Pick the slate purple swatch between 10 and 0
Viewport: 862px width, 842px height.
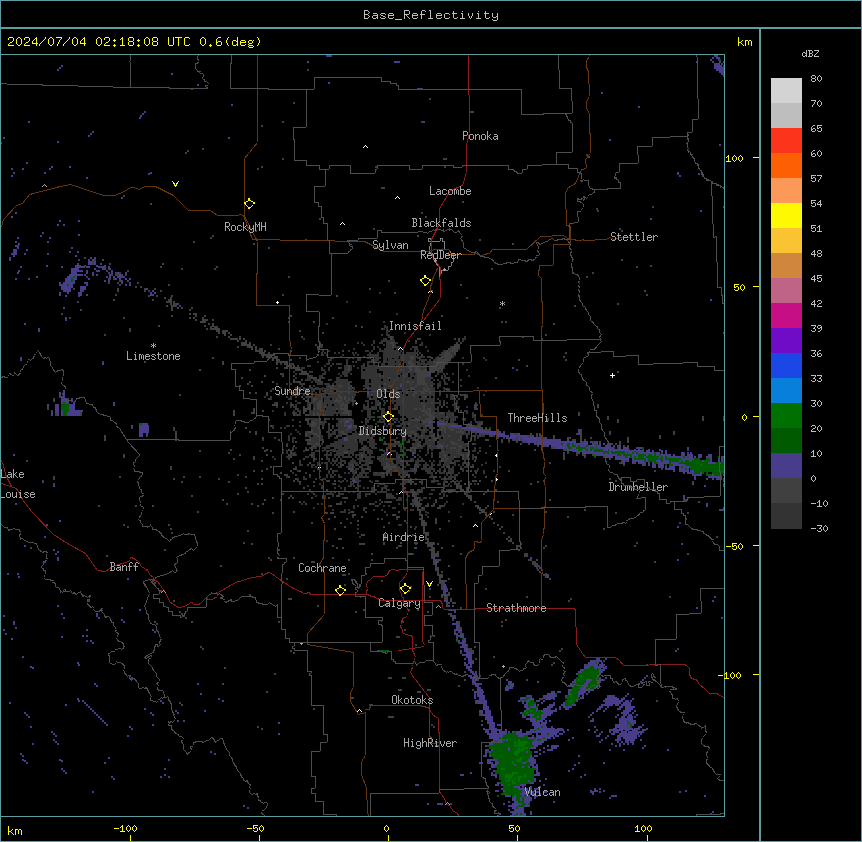786,466
